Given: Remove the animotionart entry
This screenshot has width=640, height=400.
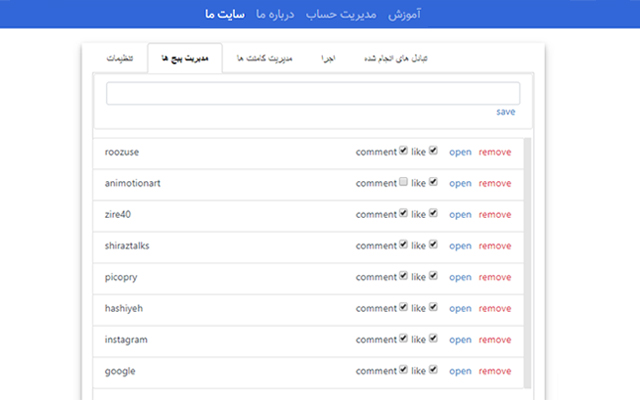Looking at the screenshot, I should coord(495,183).
